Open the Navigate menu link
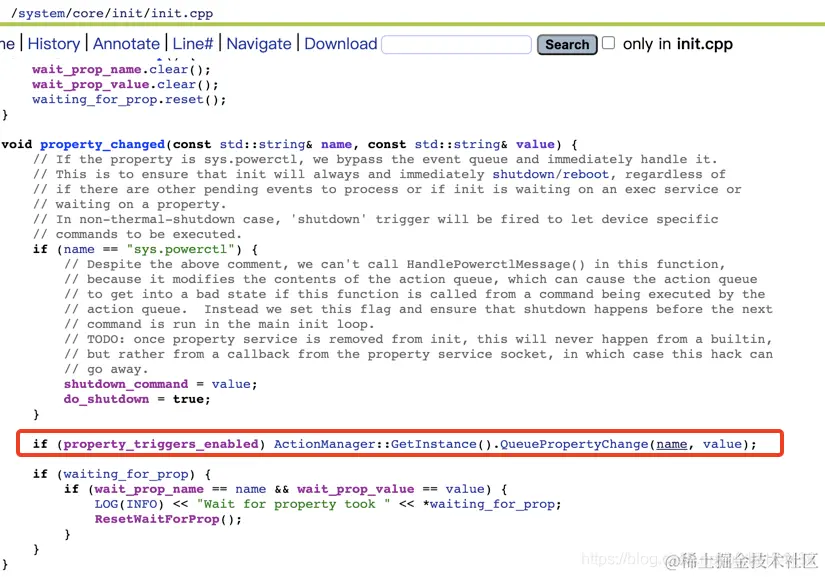This screenshot has width=825, height=577. [x=259, y=44]
